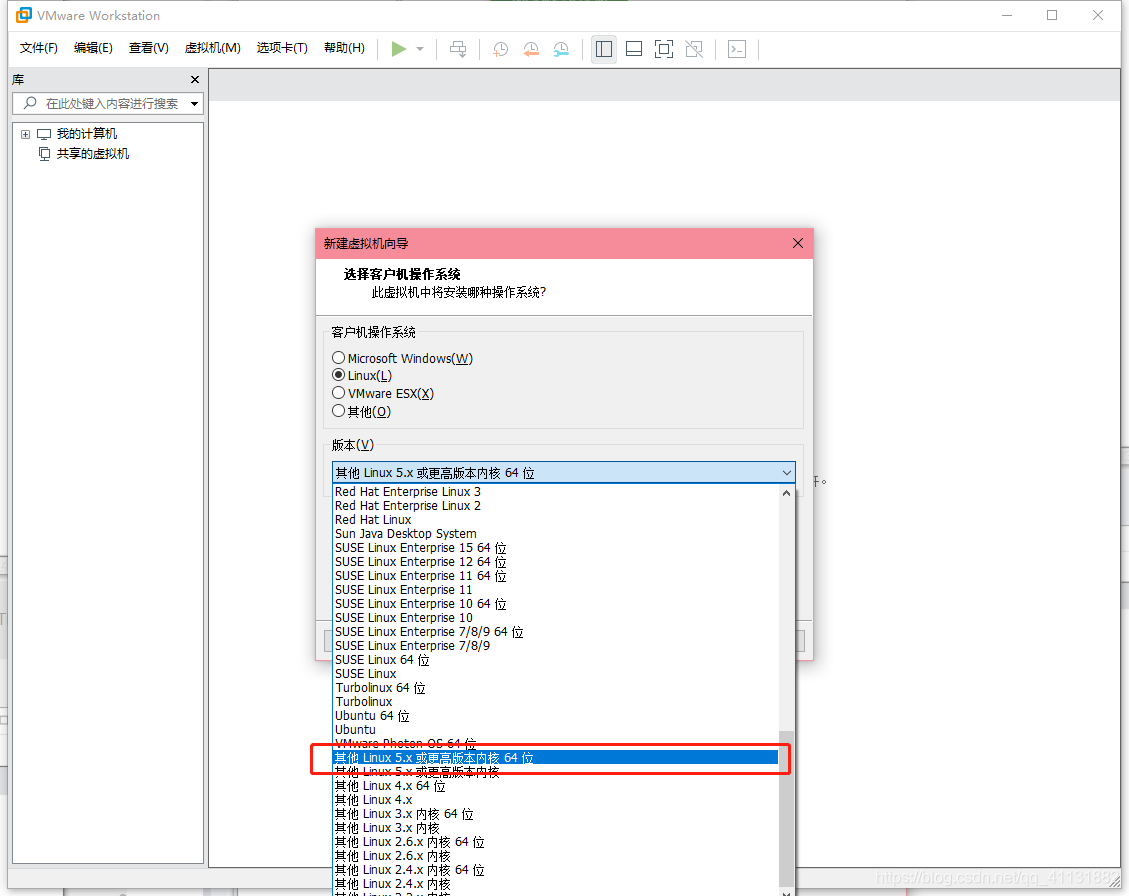Choose the SUSE Linux Enterprise 10 entry
Viewport: 1129px width, 896px height.
point(555,618)
